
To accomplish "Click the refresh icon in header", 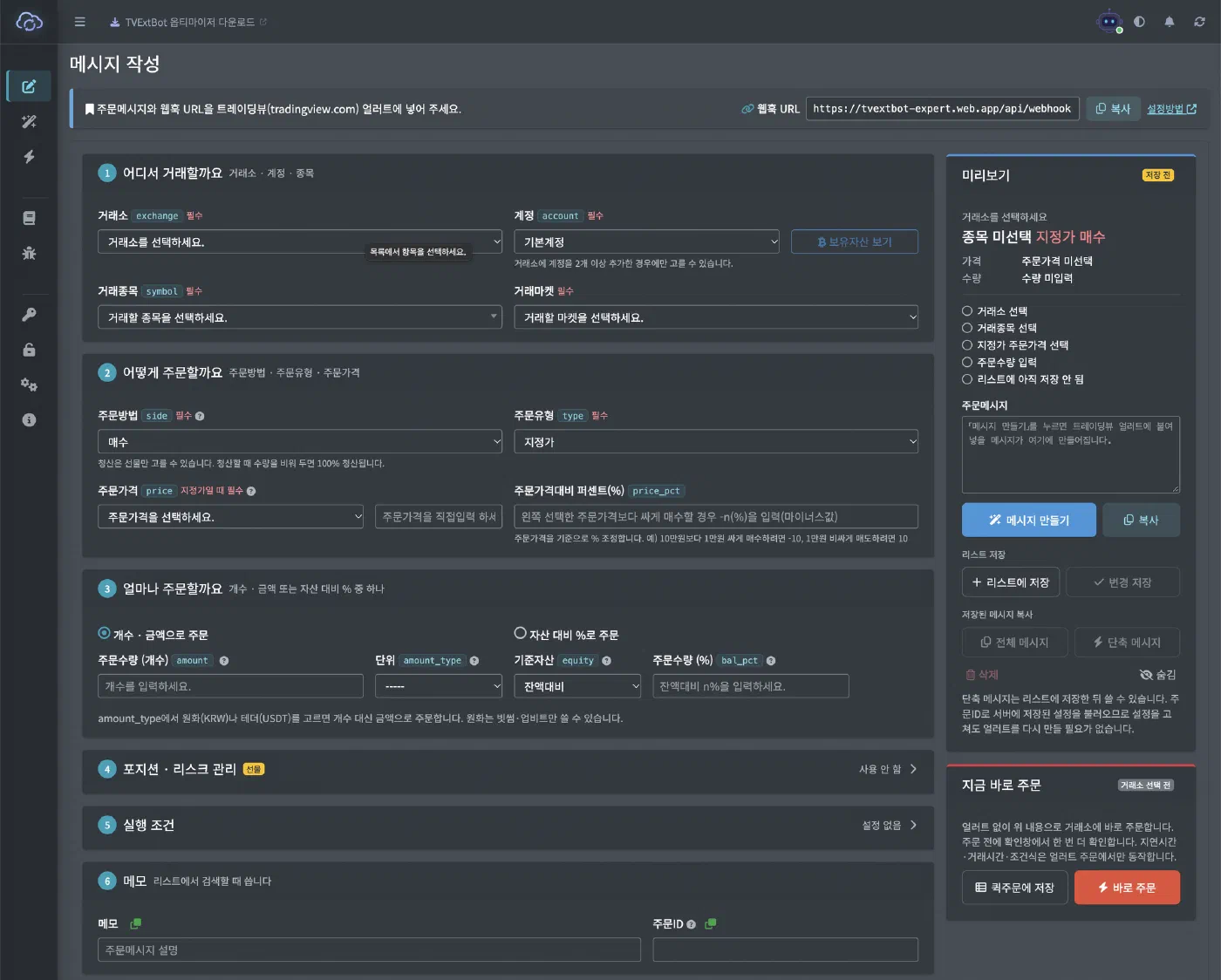I will pyautogui.click(x=1199, y=22).
